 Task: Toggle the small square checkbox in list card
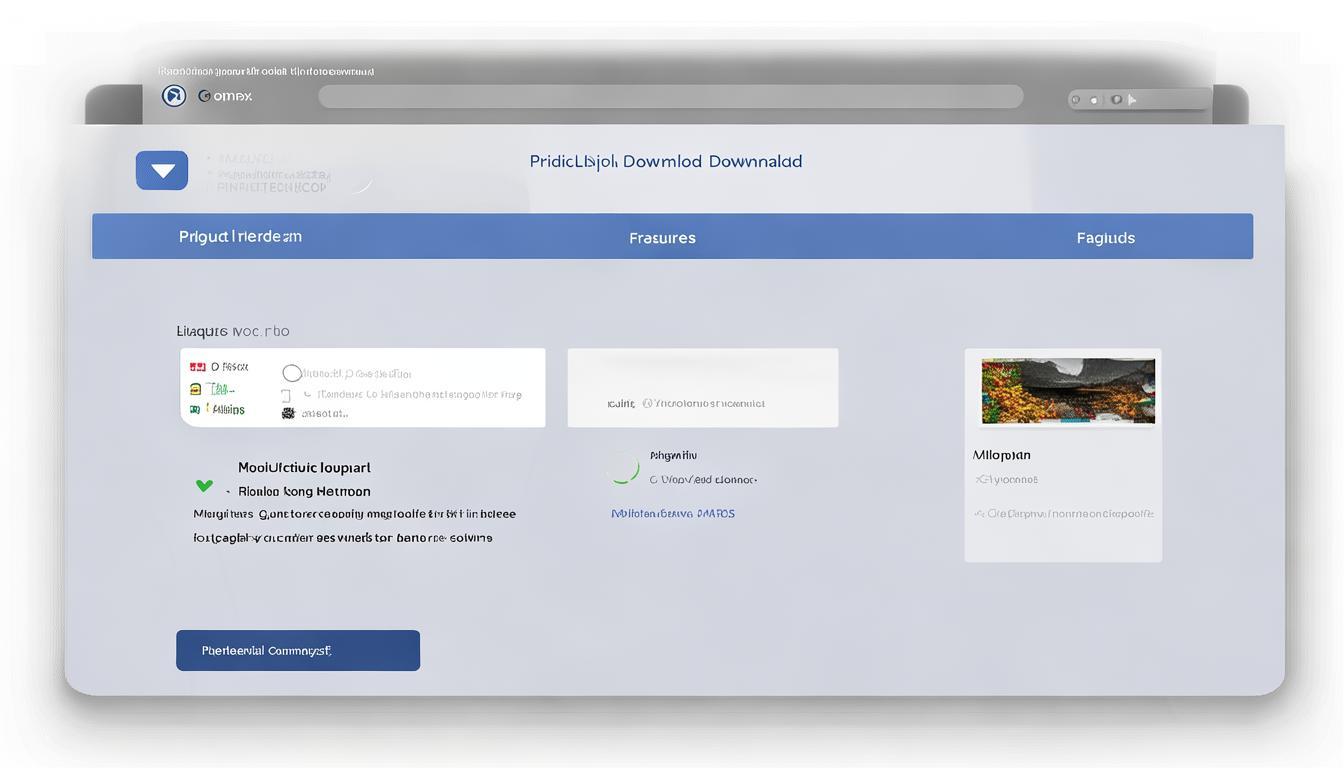(x=286, y=395)
